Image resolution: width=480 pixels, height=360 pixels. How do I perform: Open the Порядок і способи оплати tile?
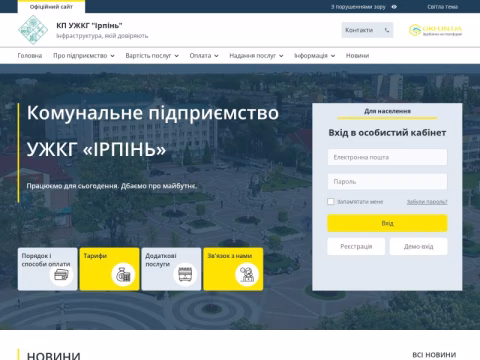pos(48,269)
